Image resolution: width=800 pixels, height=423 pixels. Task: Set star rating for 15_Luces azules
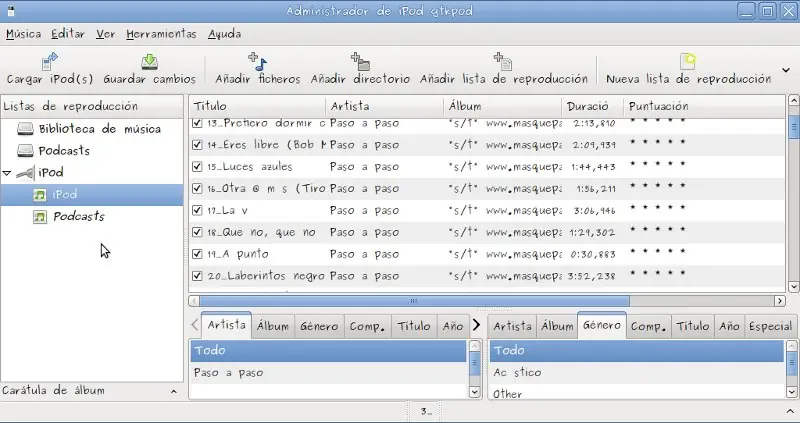[658, 164]
